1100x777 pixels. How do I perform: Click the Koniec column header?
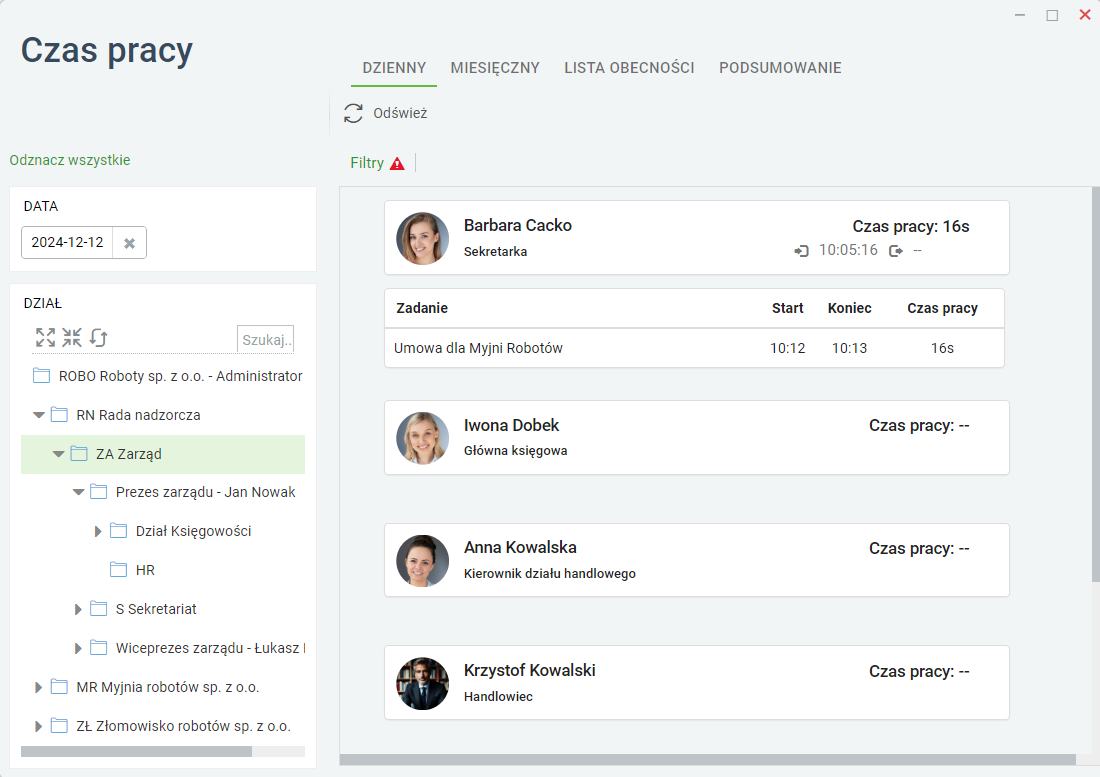[850, 308]
